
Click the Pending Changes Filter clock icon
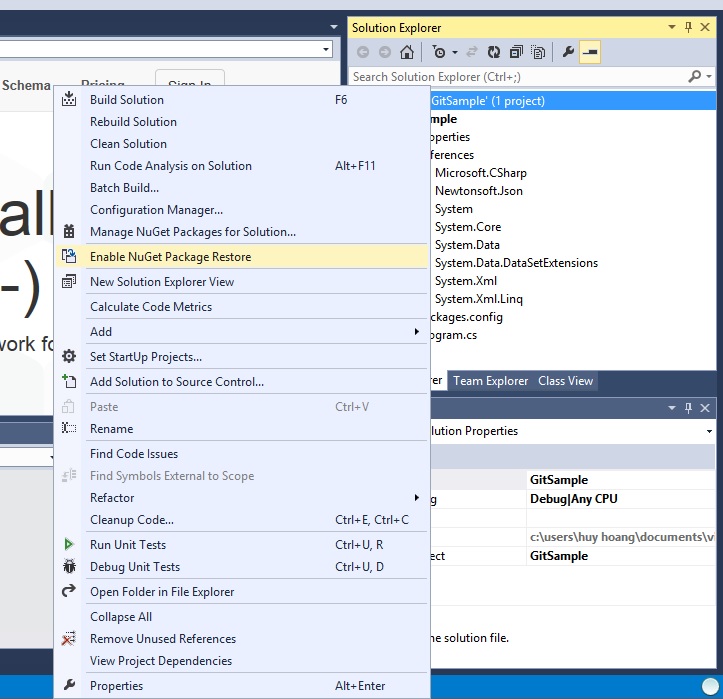coord(439,52)
